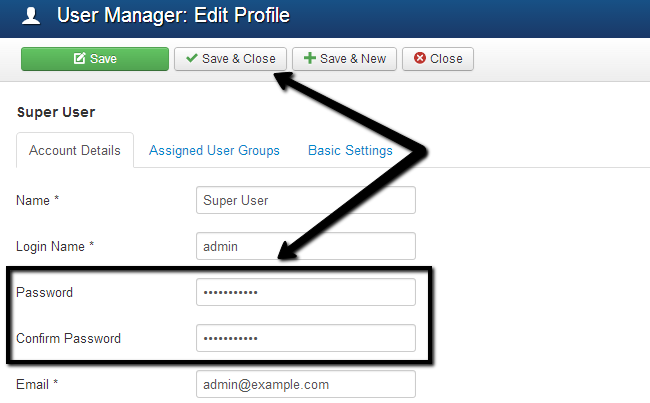Click the green plus icon on Save & New
The width and height of the screenshot is (650, 403).
click(x=310, y=59)
